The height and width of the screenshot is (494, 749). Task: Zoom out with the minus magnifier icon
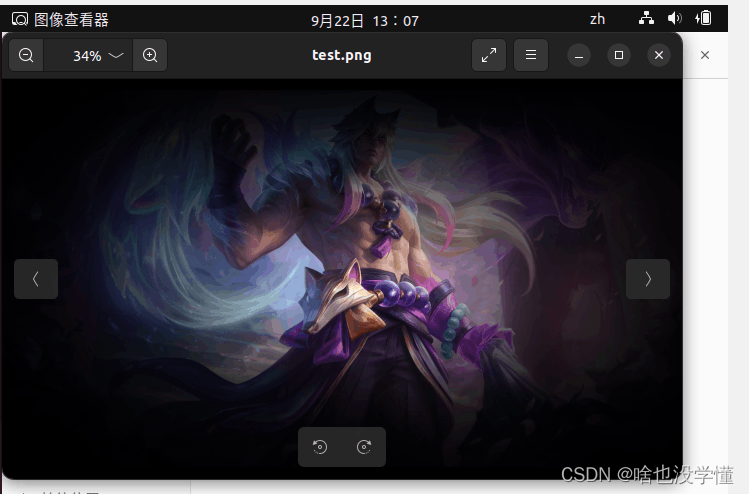tap(26, 55)
